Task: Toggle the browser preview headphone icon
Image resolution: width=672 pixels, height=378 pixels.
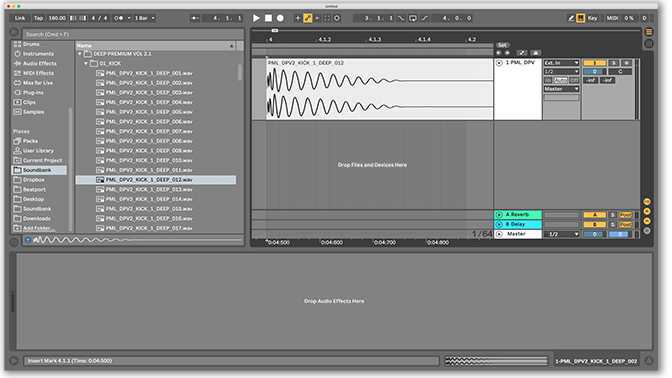Action: click(x=28, y=240)
